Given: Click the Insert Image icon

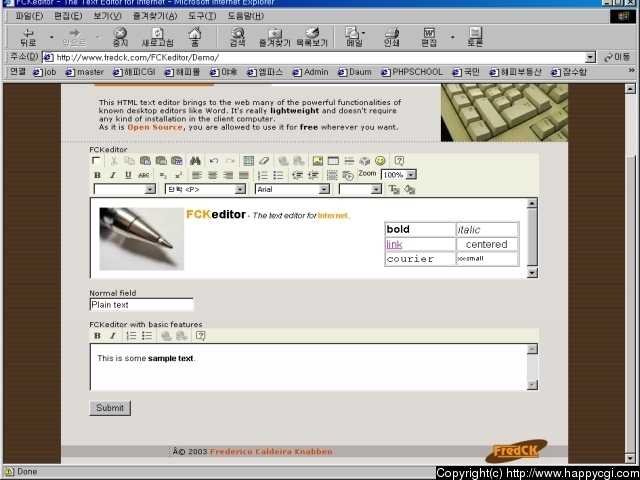Looking at the screenshot, I should pyautogui.click(x=318, y=161).
